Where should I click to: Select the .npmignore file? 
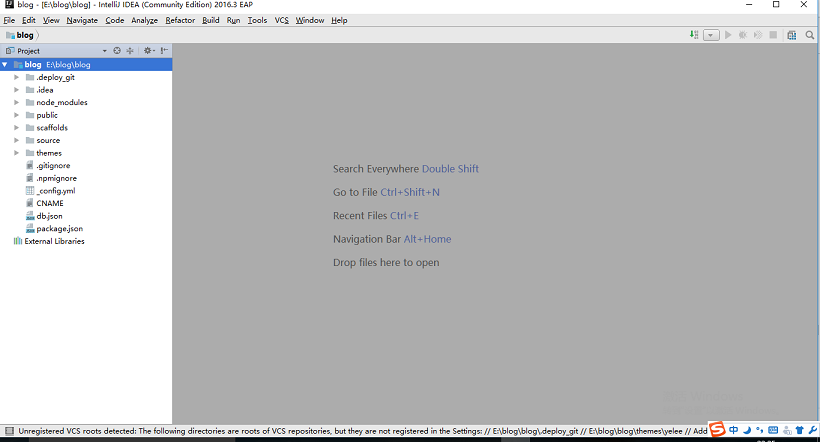click(x=56, y=178)
